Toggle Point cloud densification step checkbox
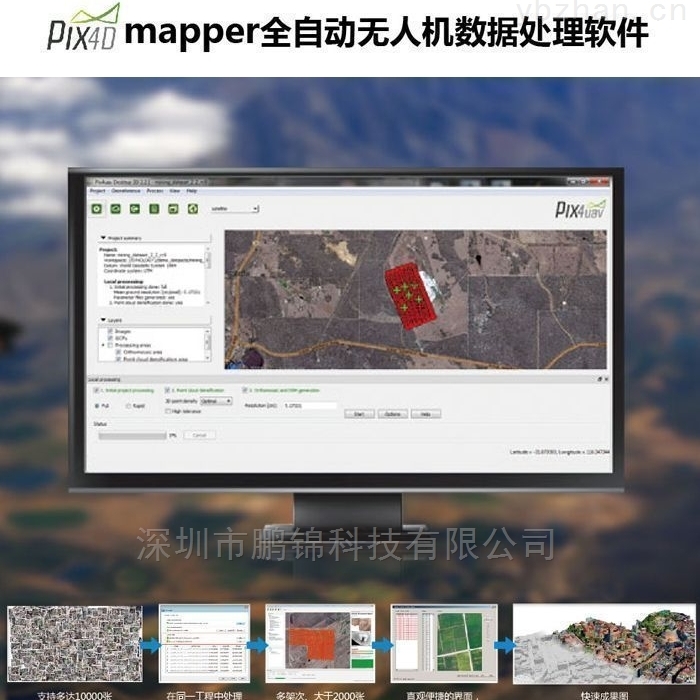 pyautogui.click(x=167, y=390)
